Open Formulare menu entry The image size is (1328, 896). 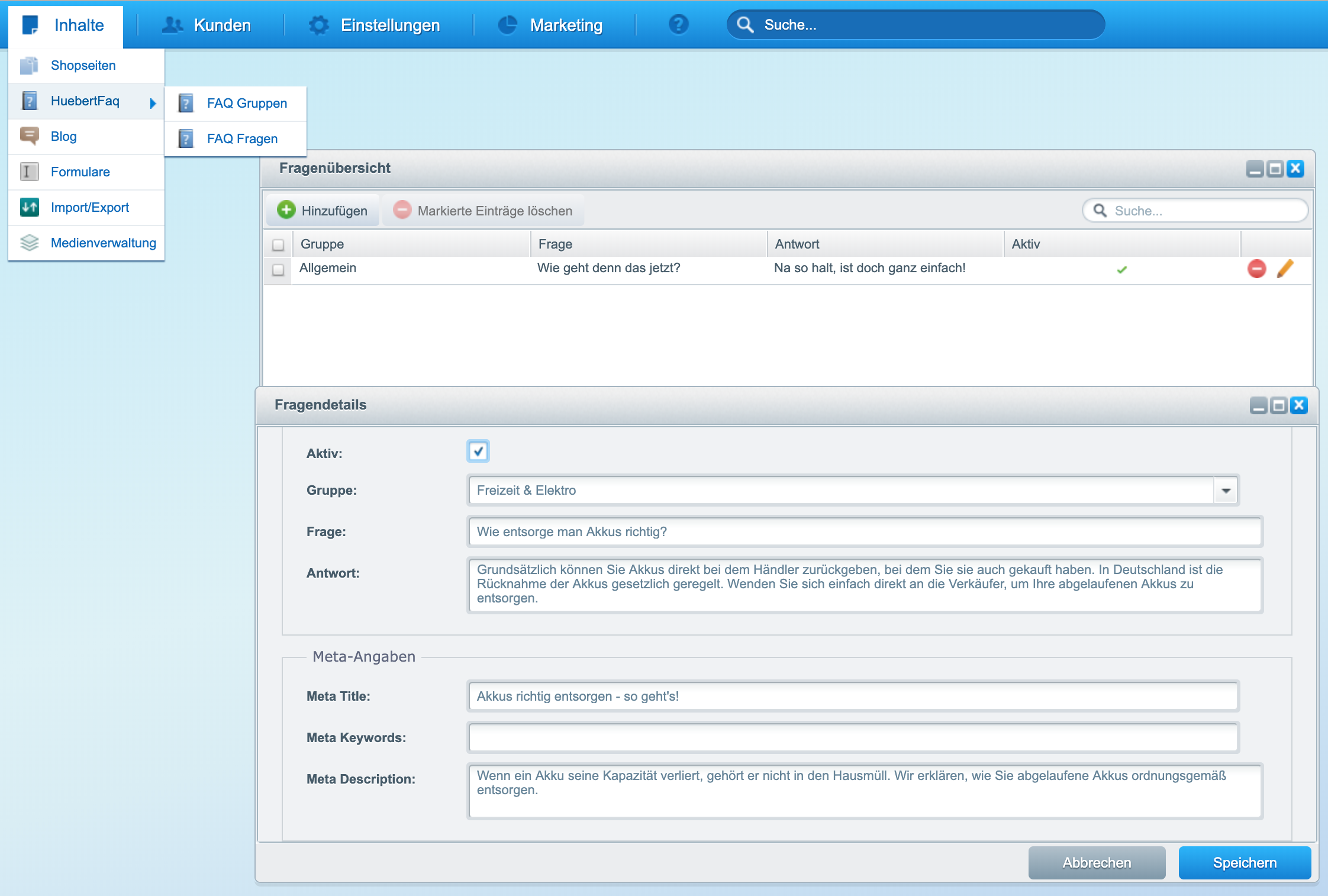point(86,172)
